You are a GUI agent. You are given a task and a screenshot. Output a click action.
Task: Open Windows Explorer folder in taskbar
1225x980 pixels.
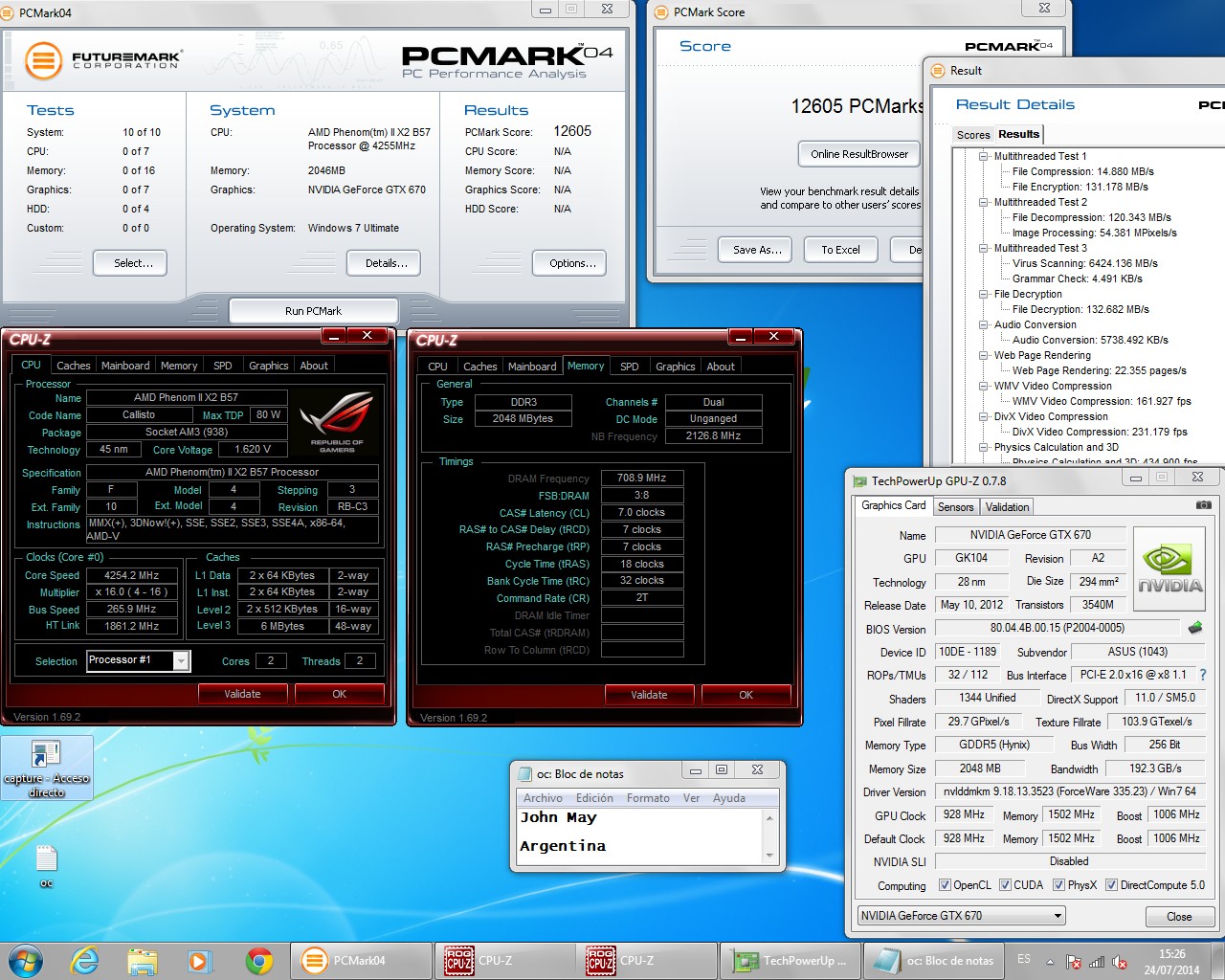point(142,961)
